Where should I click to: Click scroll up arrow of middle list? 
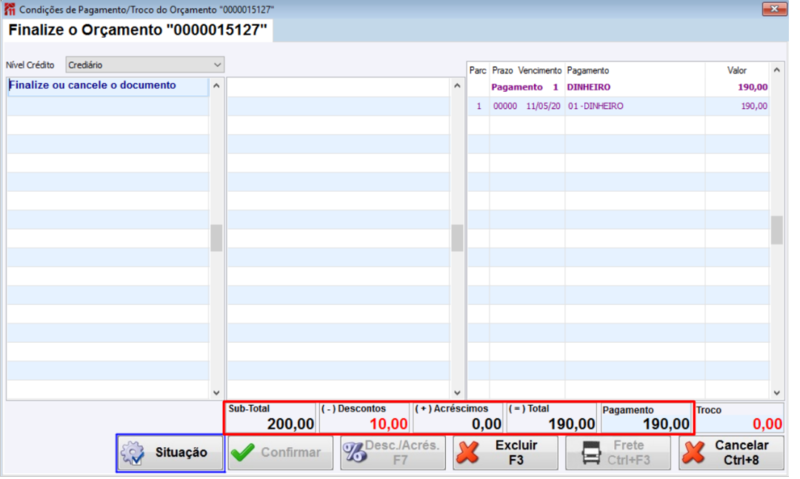click(457, 86)
